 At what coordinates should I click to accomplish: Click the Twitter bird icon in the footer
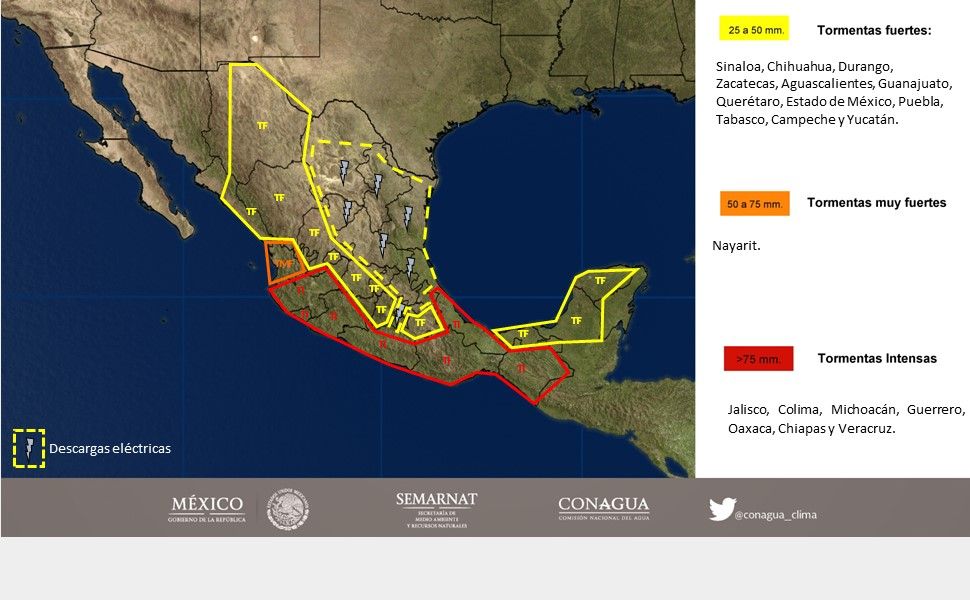point(723,508)
